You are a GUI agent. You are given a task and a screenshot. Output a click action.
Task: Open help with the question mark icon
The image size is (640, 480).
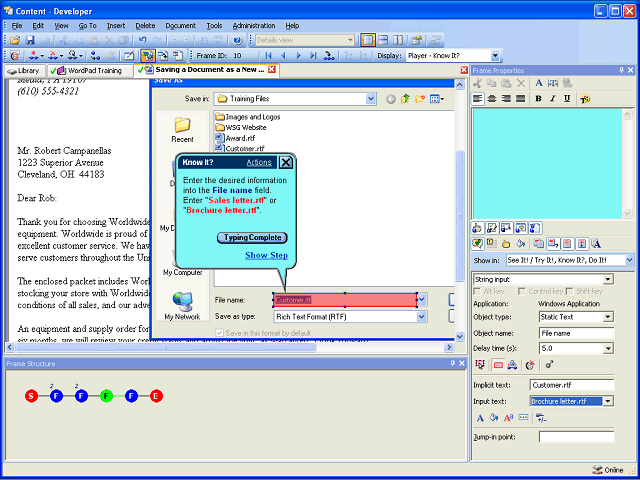238,40
